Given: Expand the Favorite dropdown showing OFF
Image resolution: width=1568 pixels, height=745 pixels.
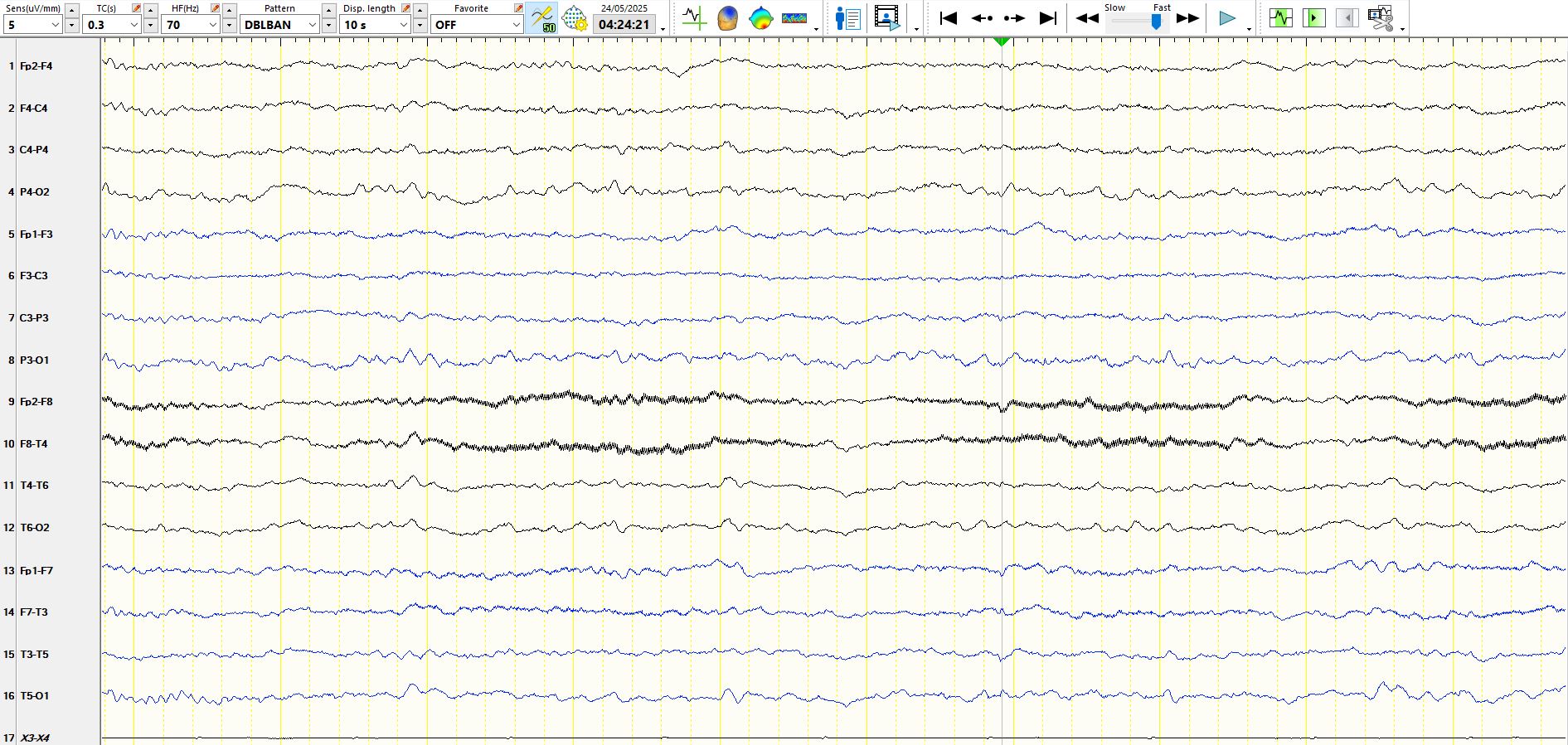Looking at the screenshot, I should (x=515, y=25).
